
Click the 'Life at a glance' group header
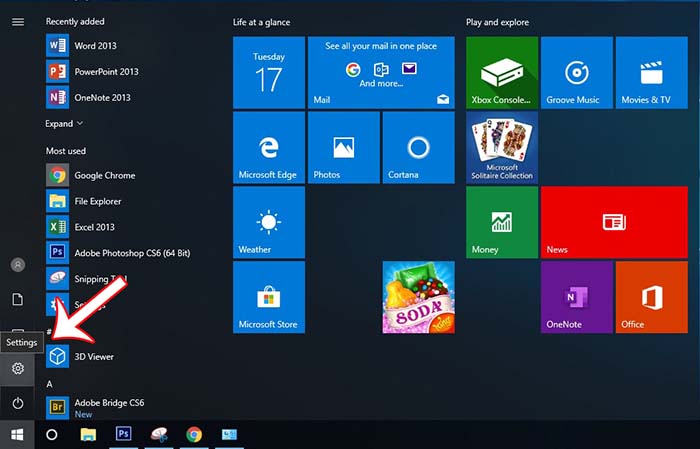tap(261, 22)
